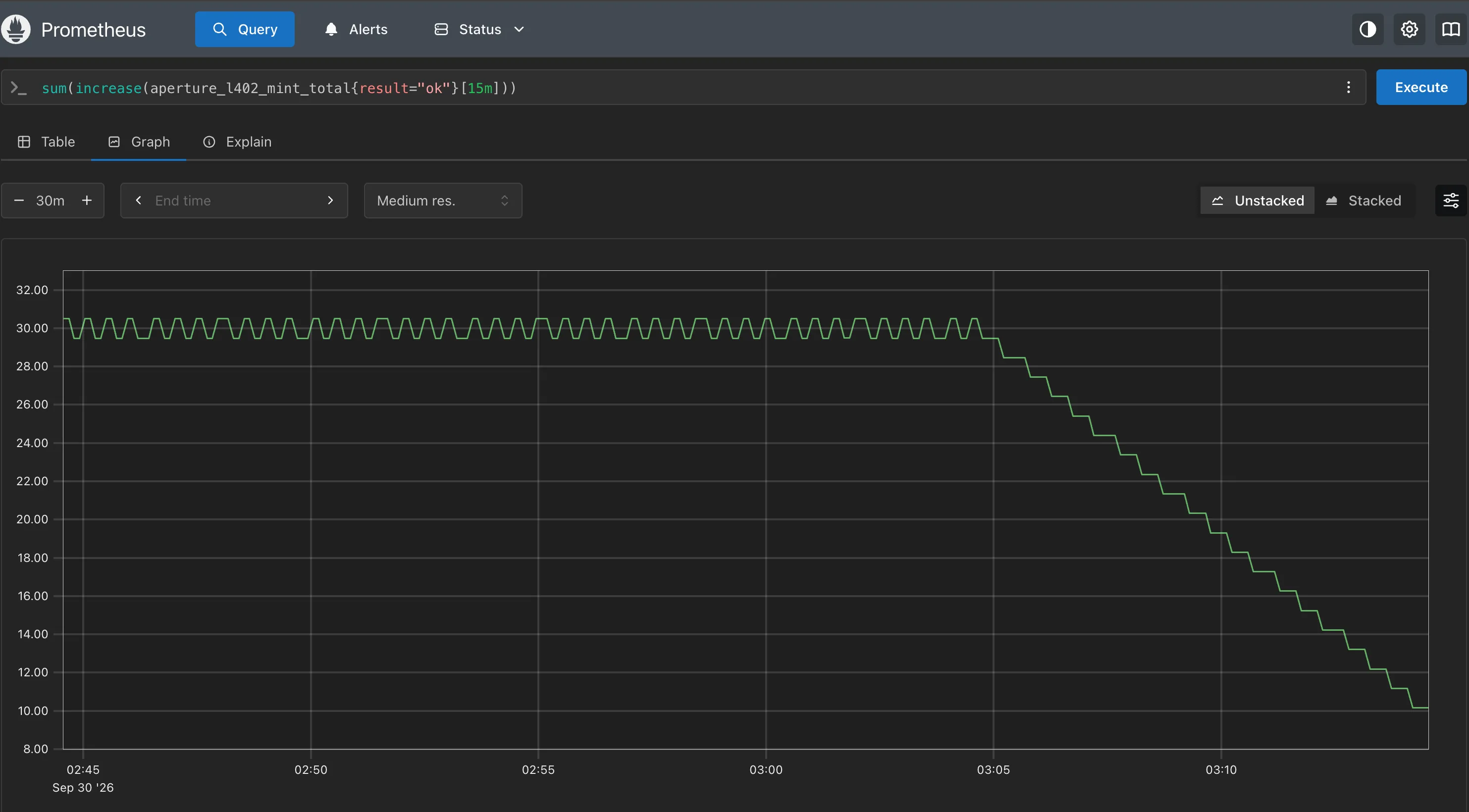Click the expression prompt terminal icon
Image resolution: width=1469 pixels, height=812 pixels.
(19, 88)
